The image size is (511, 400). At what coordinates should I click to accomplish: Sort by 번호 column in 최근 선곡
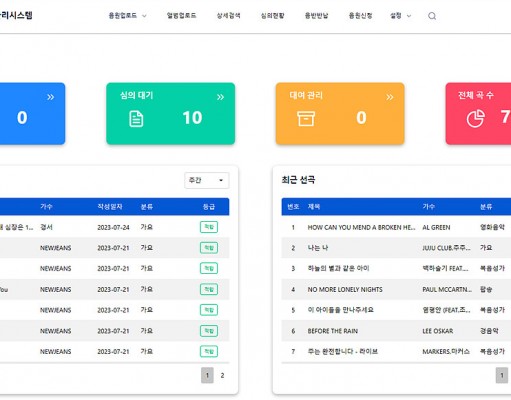(x=293, y=207)
